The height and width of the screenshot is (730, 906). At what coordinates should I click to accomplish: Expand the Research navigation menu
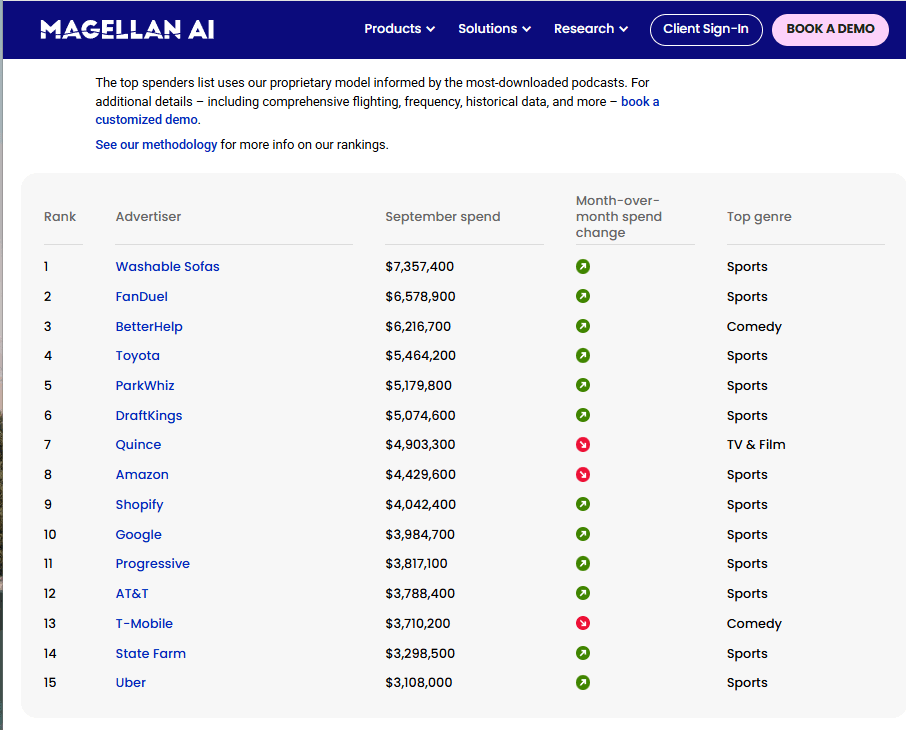point(590,29)
